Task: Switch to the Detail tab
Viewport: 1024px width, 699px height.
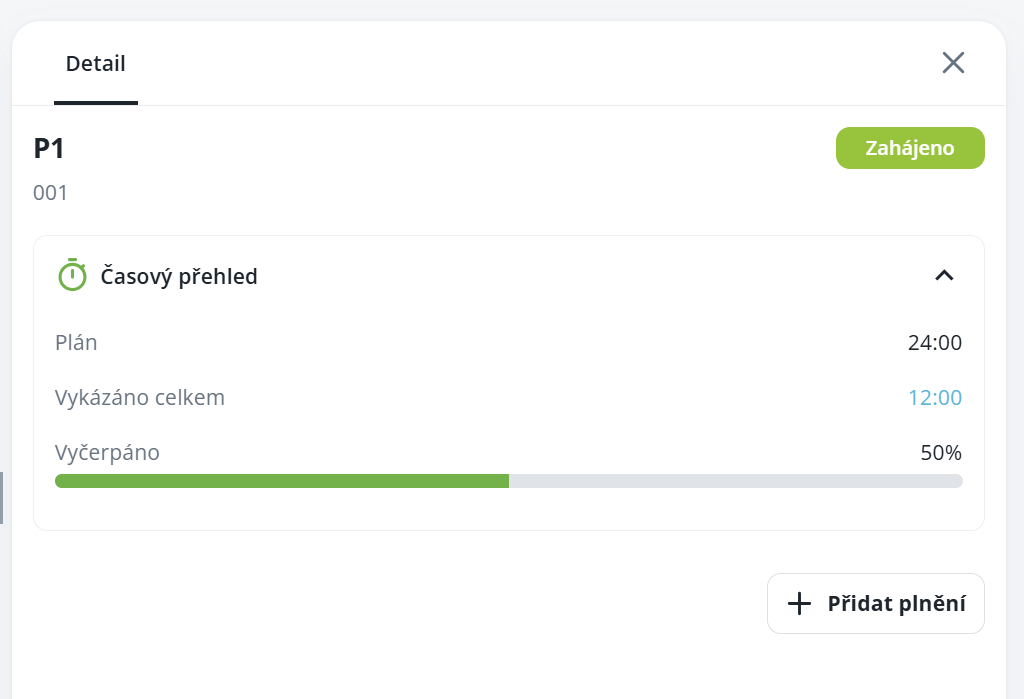Action: click(x=96, y=64)
